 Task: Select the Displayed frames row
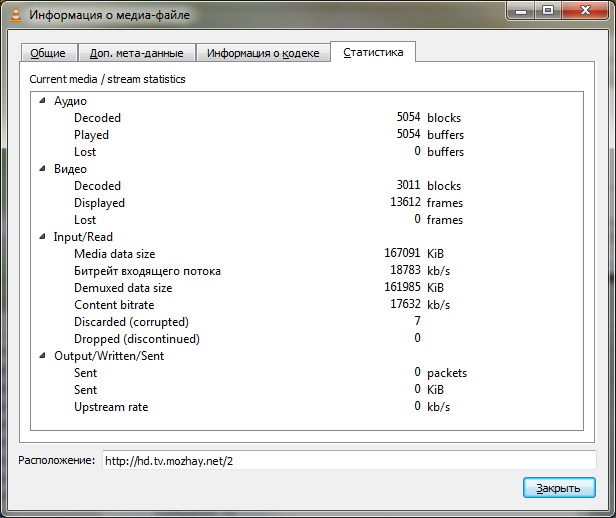(306, 203)
